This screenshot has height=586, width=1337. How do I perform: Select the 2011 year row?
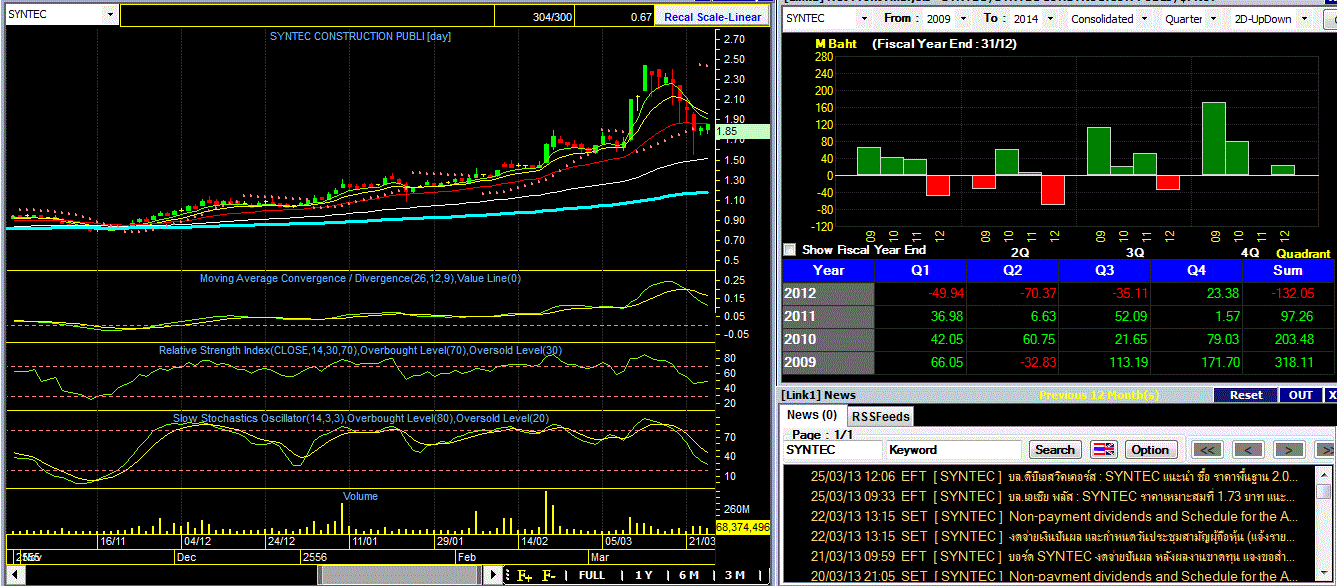coord(1058,316)
